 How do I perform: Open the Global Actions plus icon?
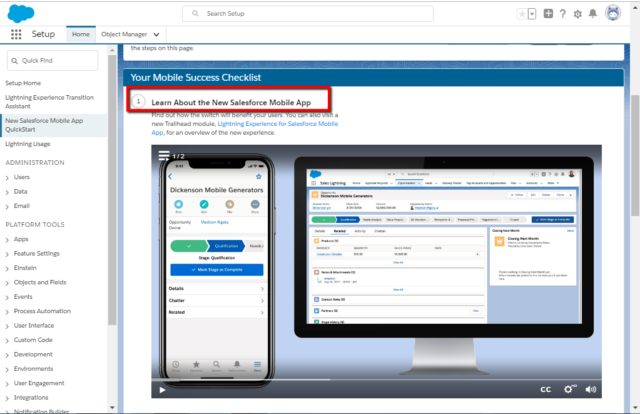tap(548, 13)
